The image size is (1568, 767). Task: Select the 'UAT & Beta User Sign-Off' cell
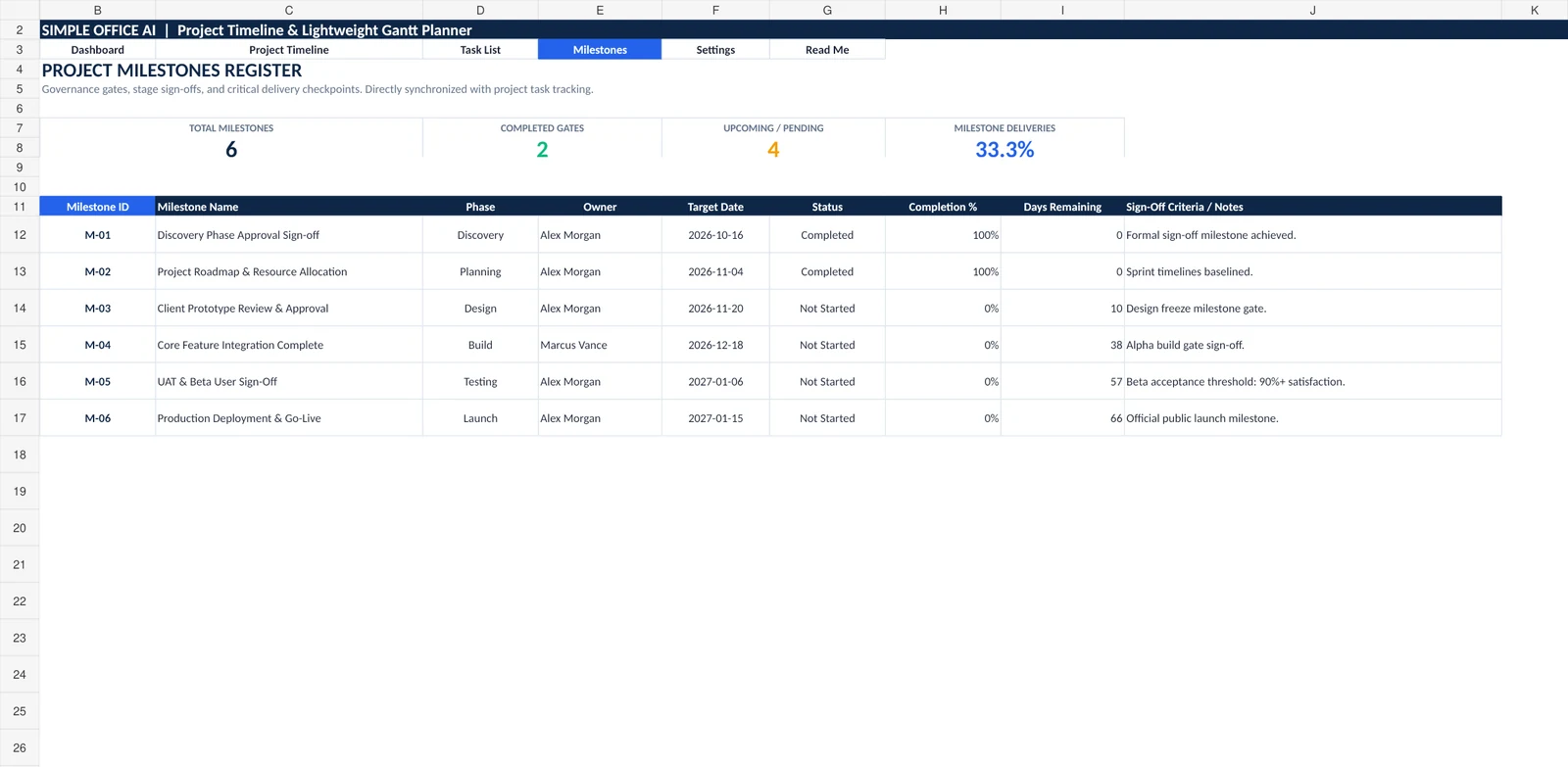(x=289, y=382)
